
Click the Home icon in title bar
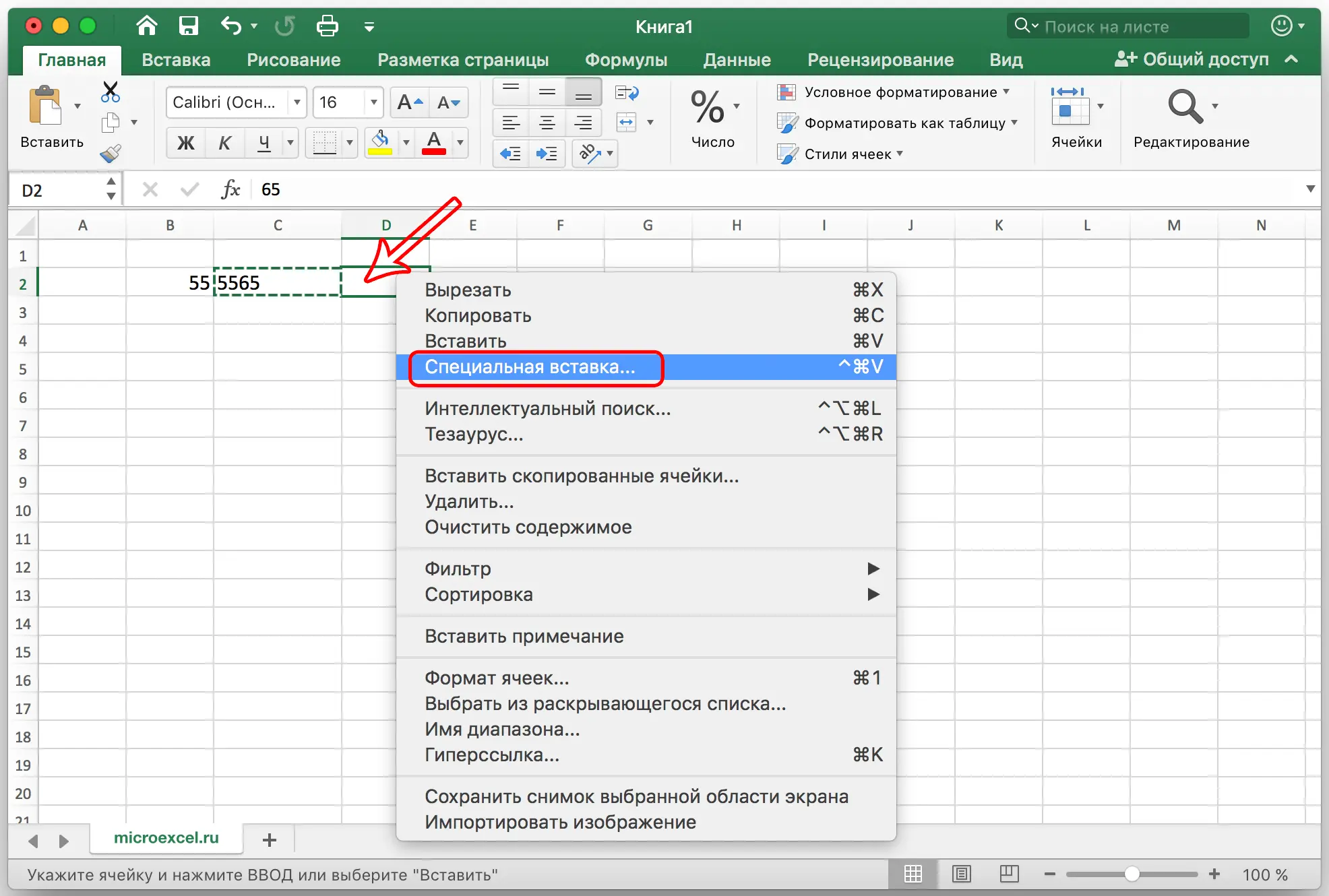click(146, 26)
